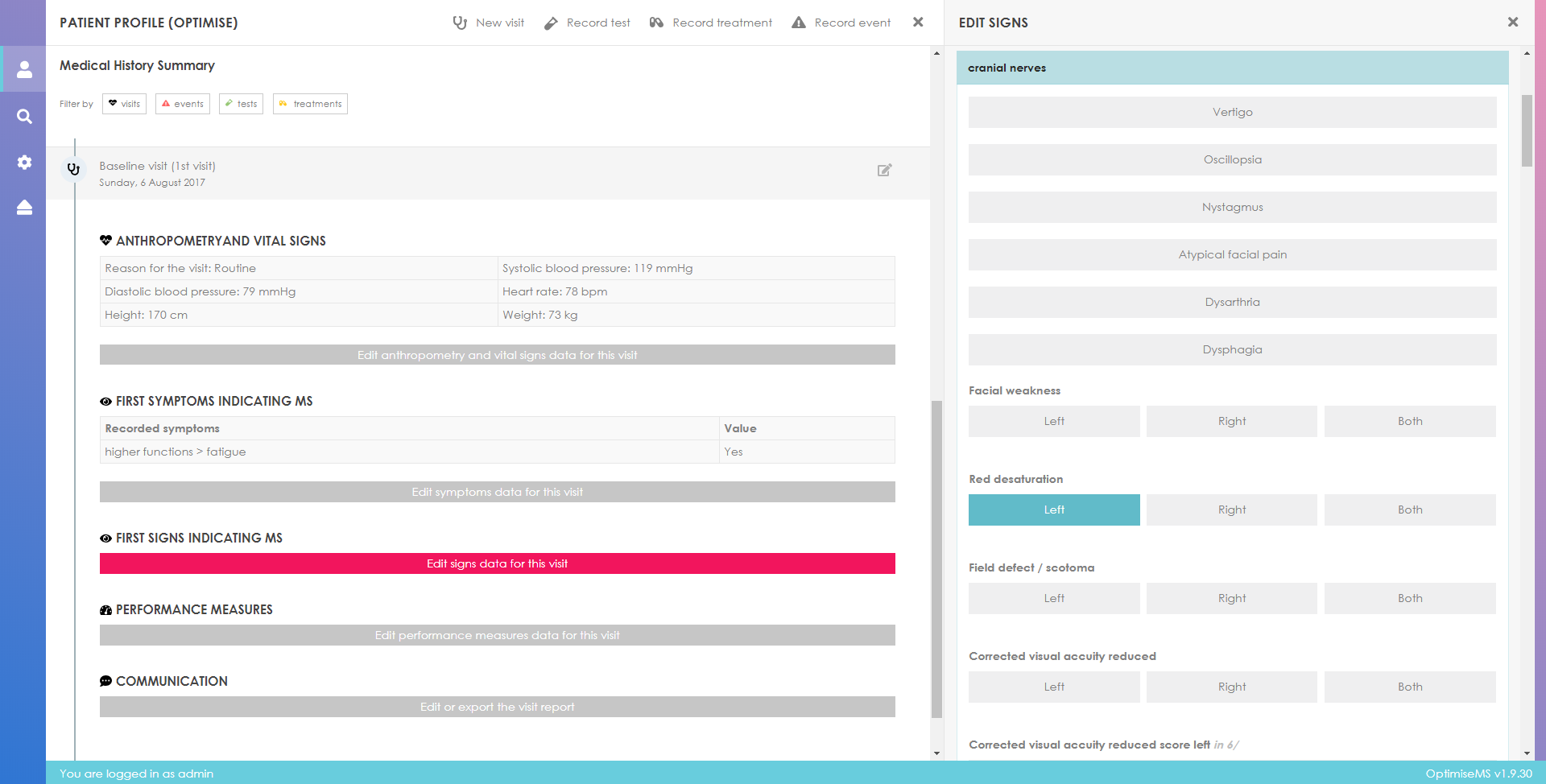
Task: Click the eject icon in sidebar
Action: [24, 208]
